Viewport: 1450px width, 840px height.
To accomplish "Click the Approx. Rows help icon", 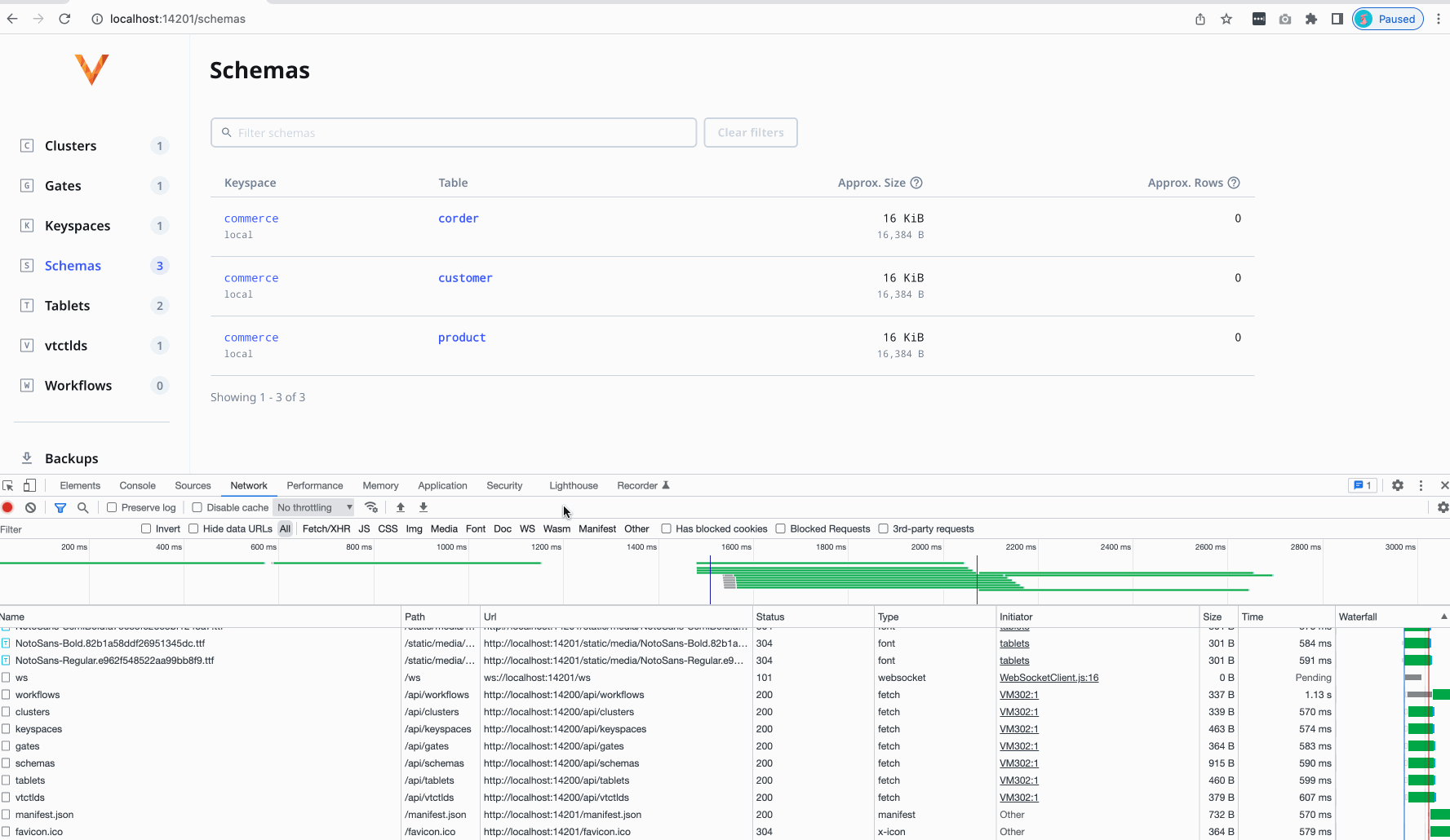I will (x=1234, y=183).
